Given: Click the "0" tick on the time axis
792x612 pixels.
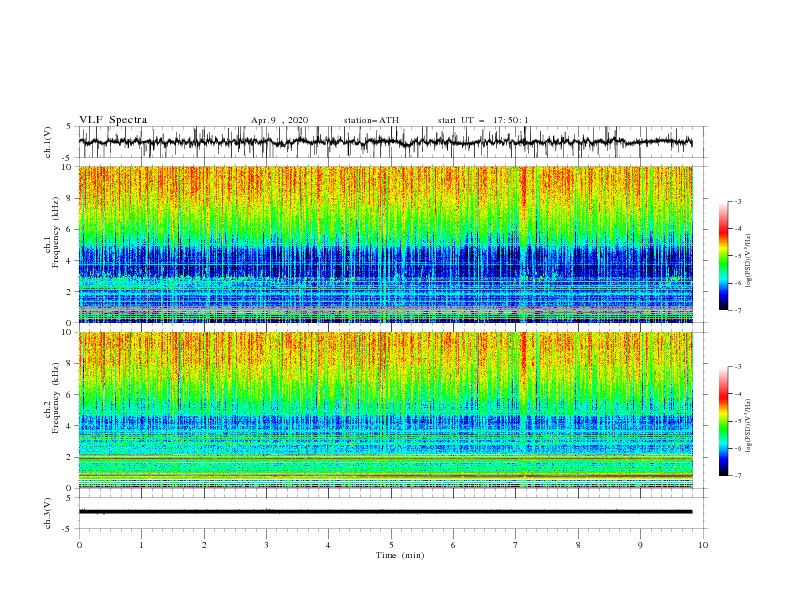Looking at the screenshot, I should (79, 545).
